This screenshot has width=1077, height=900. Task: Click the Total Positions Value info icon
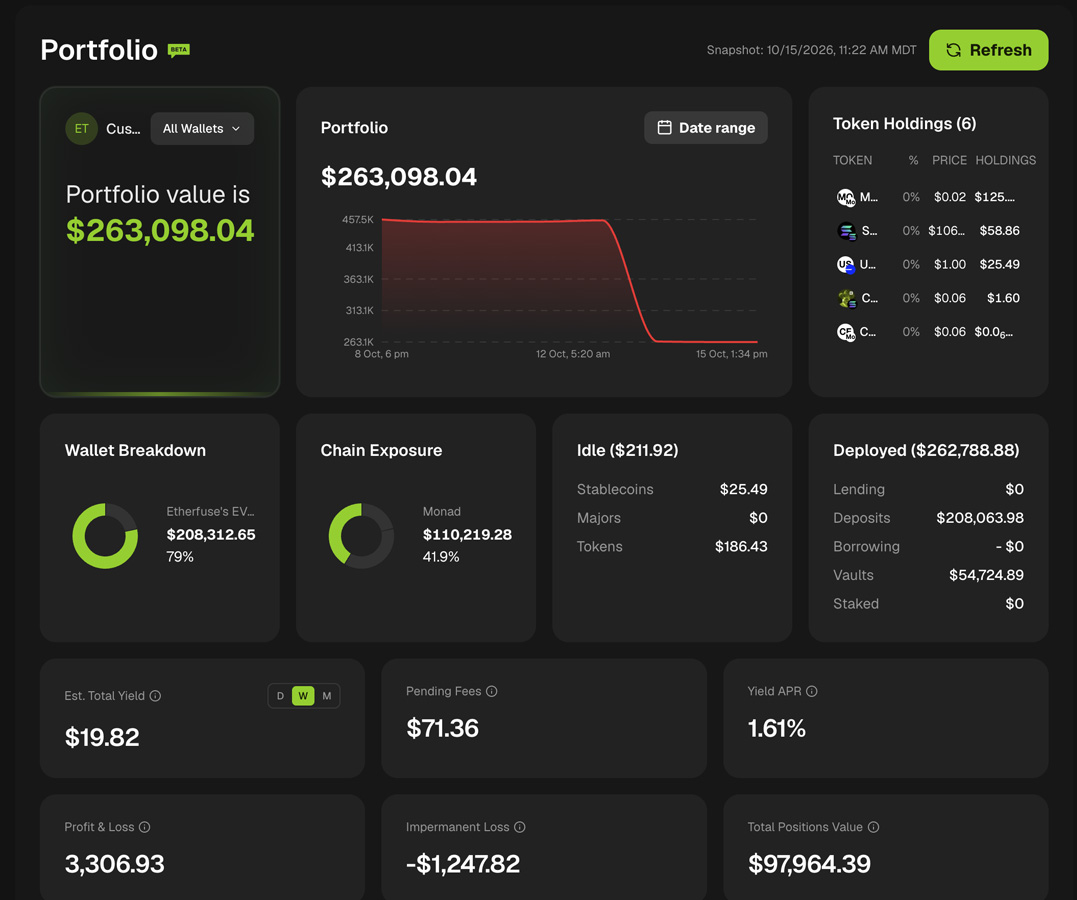[874, 827]
